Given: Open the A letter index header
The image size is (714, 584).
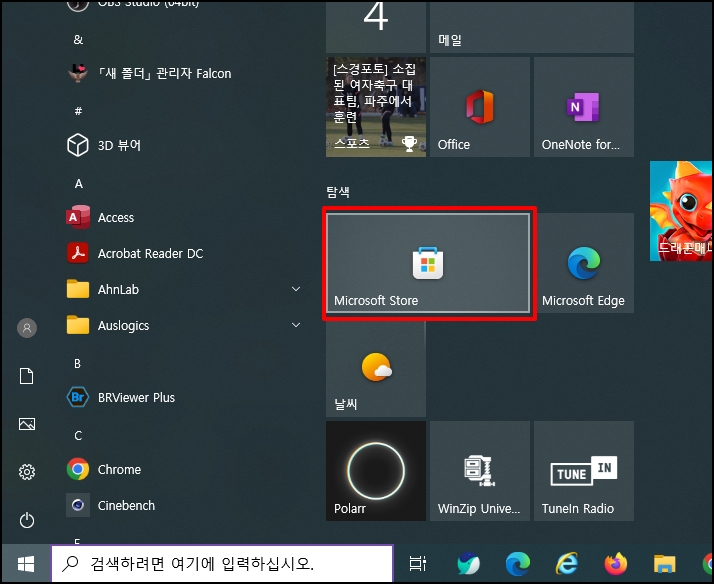Looking at the screenshot, I should click(79, 183).
